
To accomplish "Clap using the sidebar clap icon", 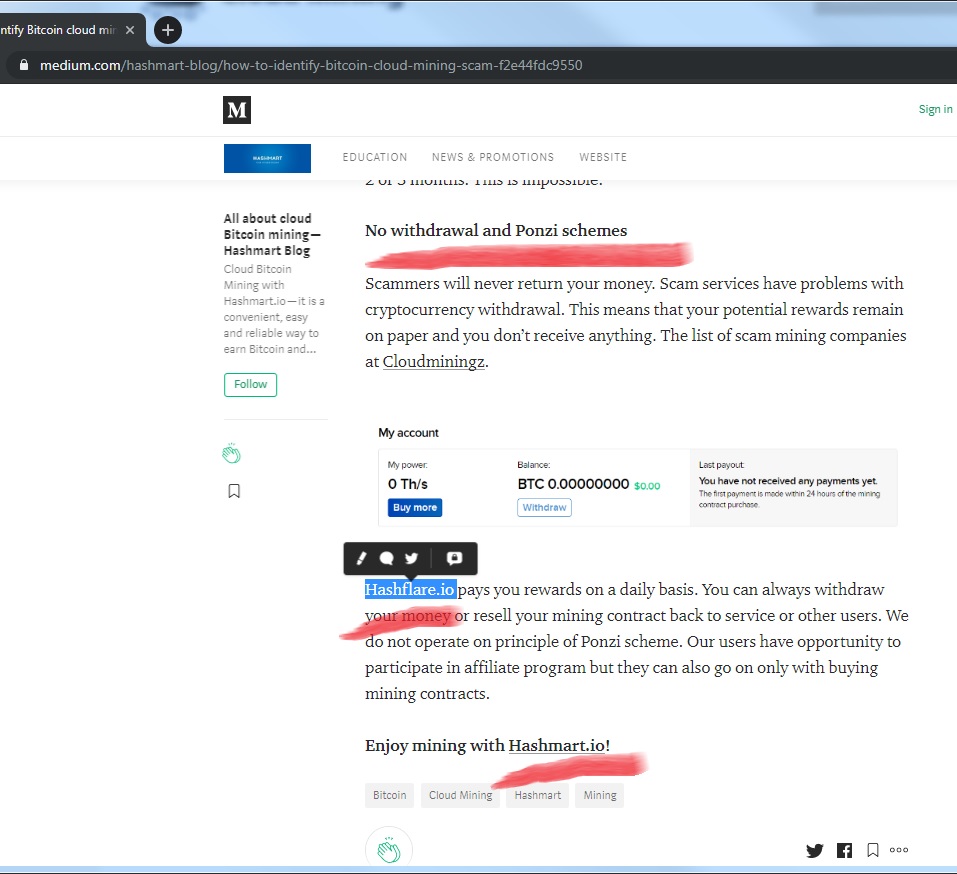I will coord(231,453).
